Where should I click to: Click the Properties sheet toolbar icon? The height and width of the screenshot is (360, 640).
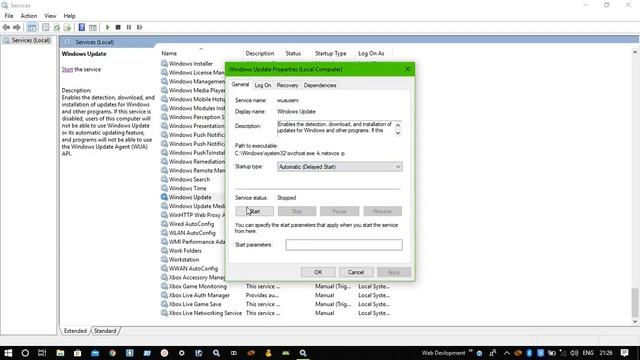click(x=45, y=27)
